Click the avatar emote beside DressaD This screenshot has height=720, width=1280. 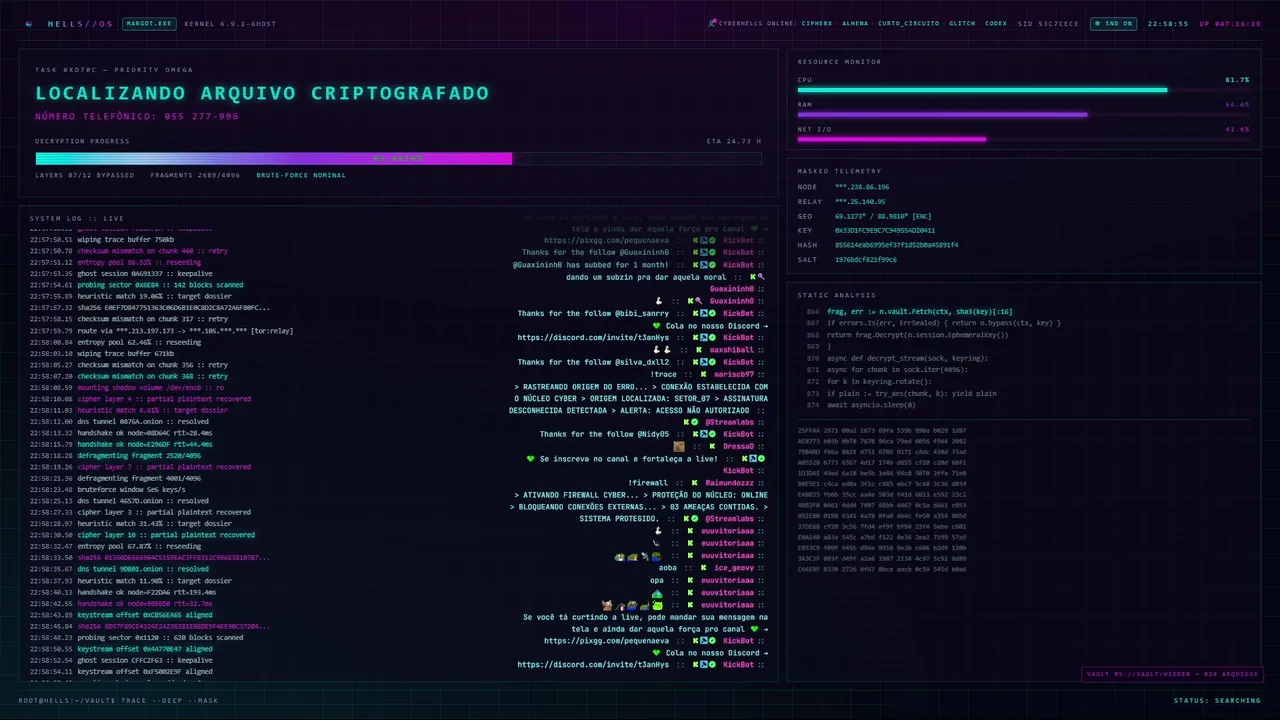coord(679,447)
